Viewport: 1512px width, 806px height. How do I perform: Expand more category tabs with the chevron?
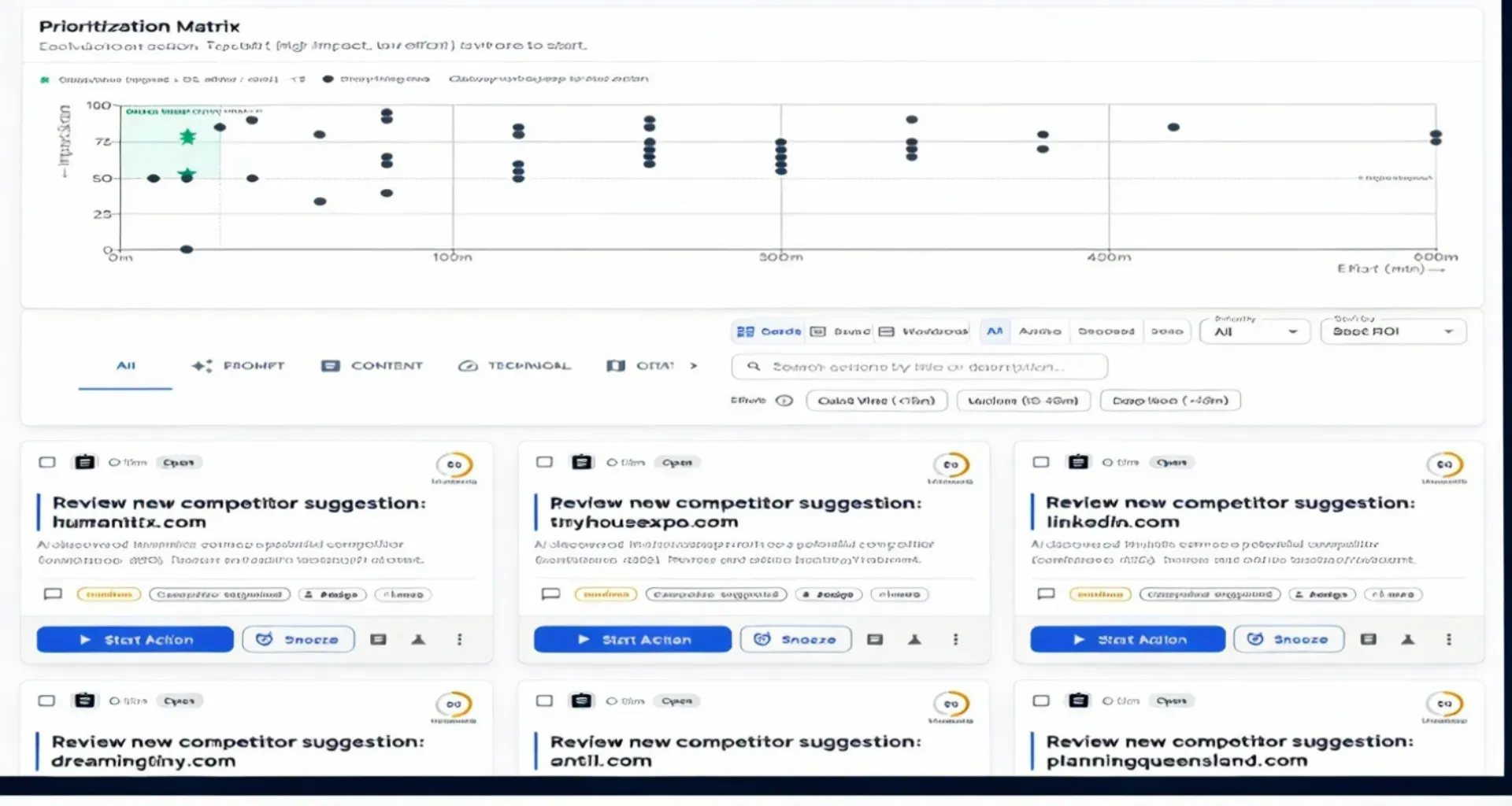click(x=694, y=365)
